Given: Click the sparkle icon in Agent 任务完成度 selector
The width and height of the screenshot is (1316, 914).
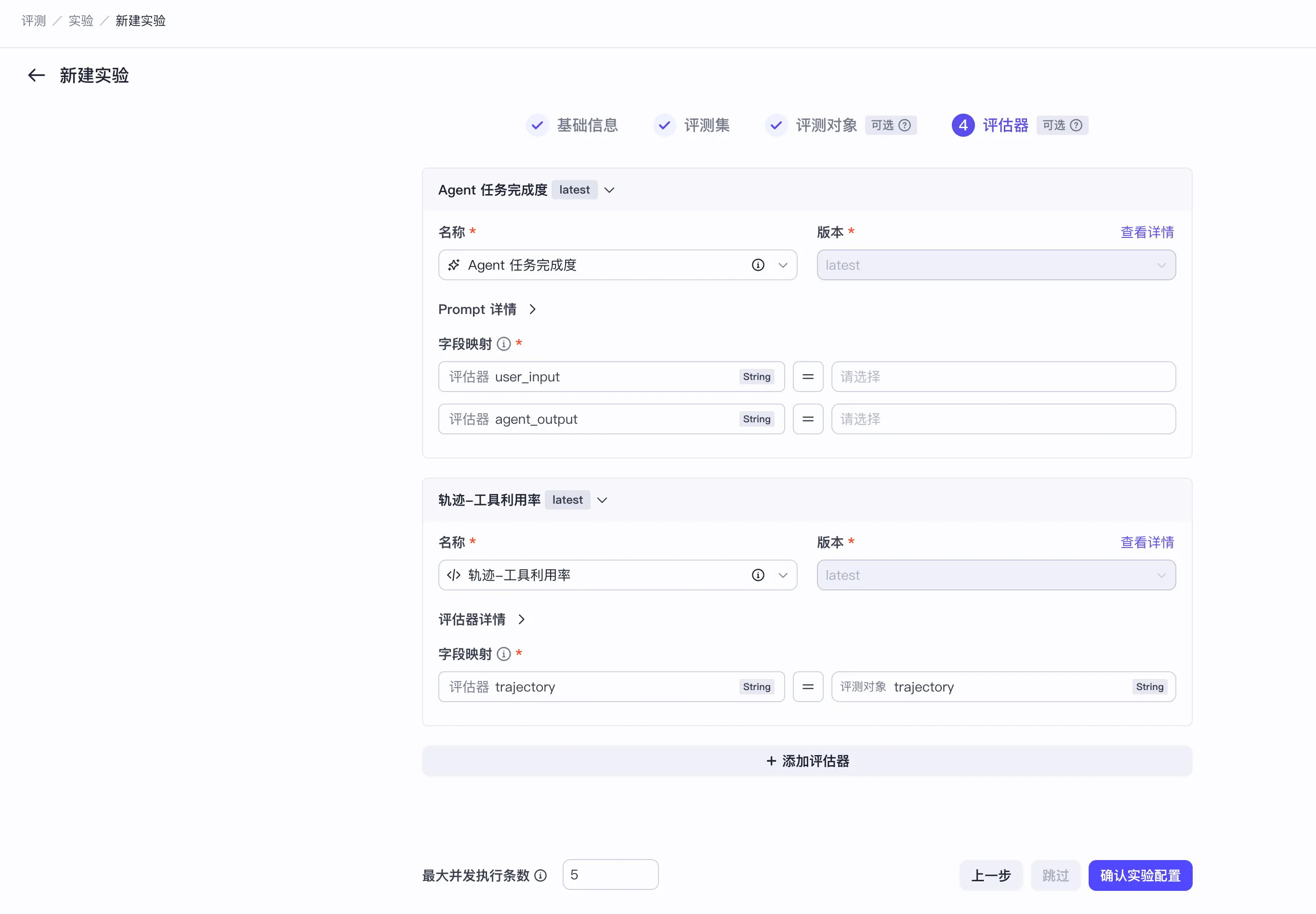Looking at the screenshot, I should 454,265.
